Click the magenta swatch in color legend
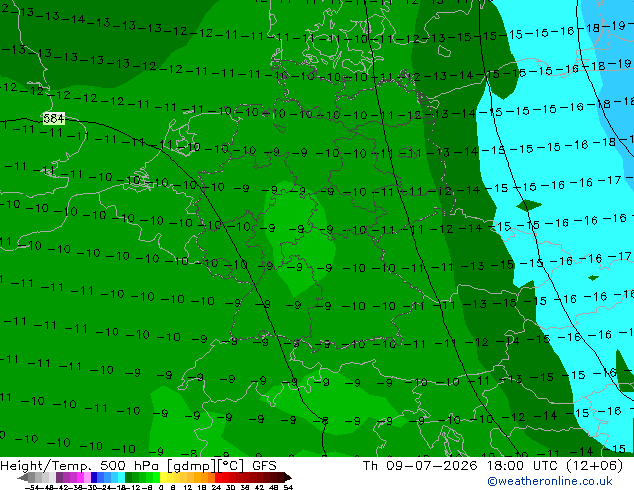 pos(80,477)
